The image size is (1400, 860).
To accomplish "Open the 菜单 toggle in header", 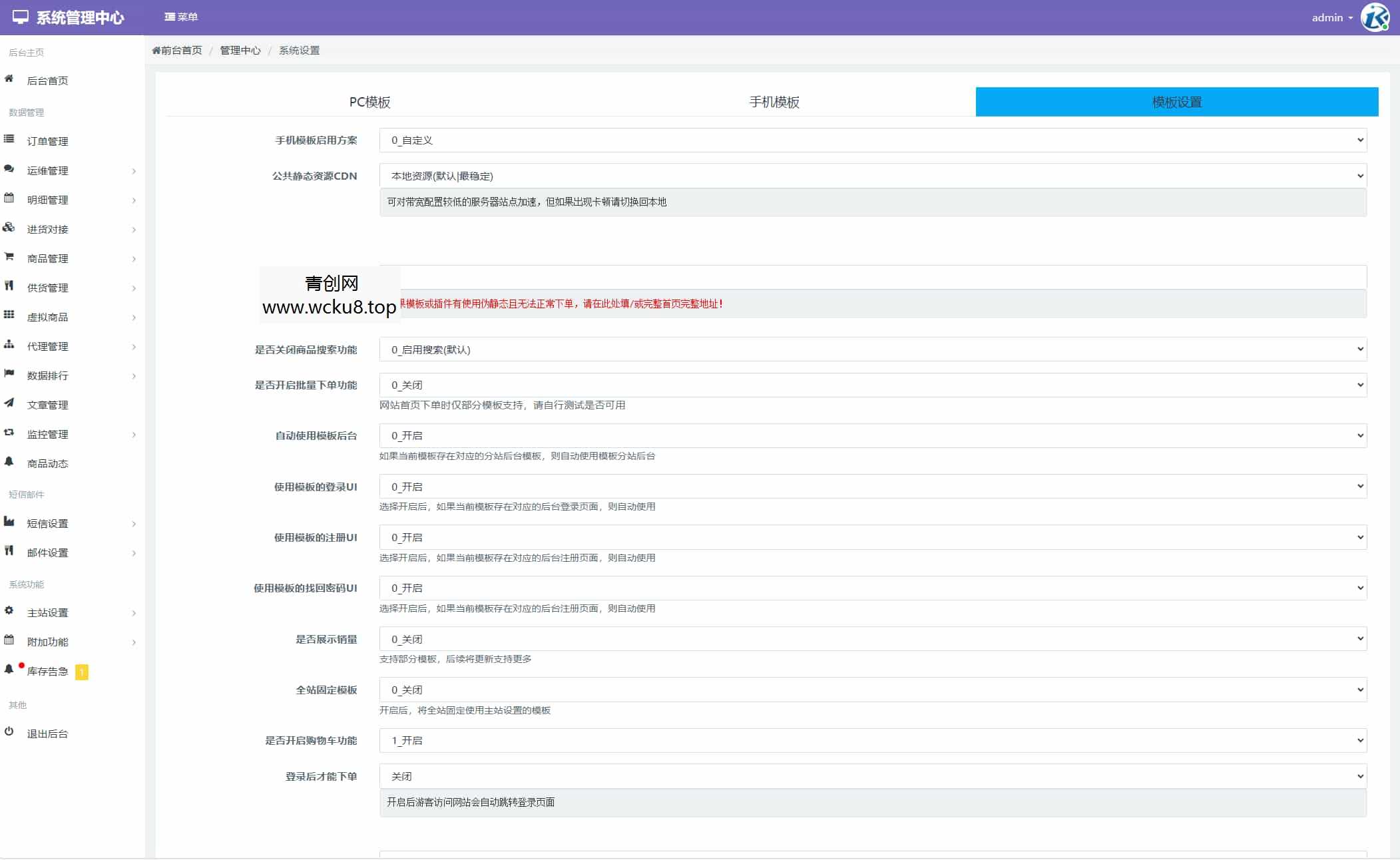I will [181, 17].
